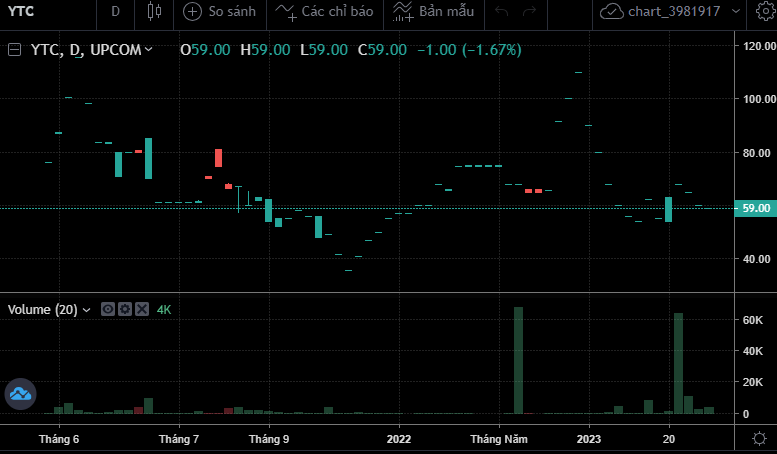
Task: Expand the YTC, D, UPCOM legend chevron
Action: 149,49
